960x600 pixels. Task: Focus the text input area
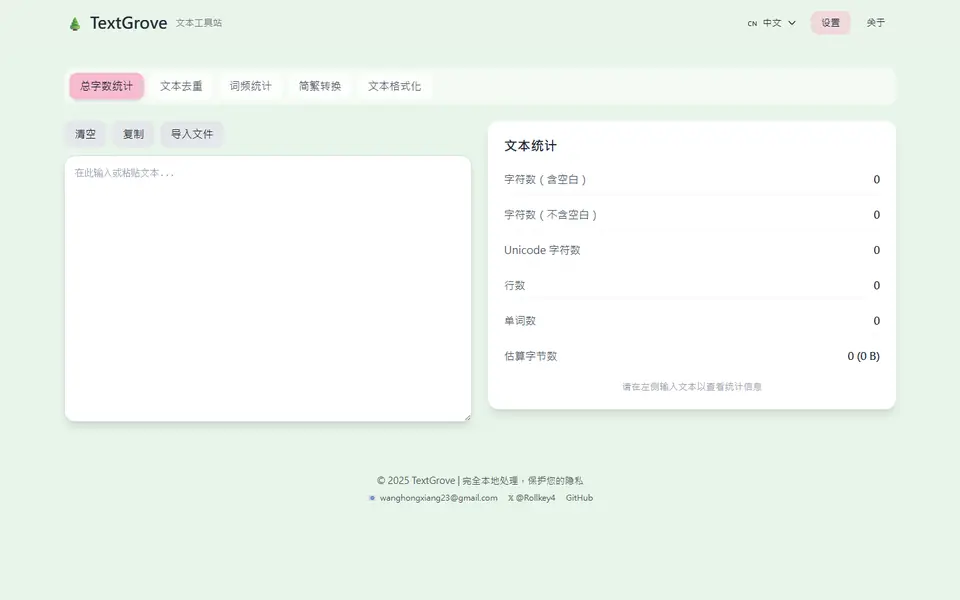point(268,288)
